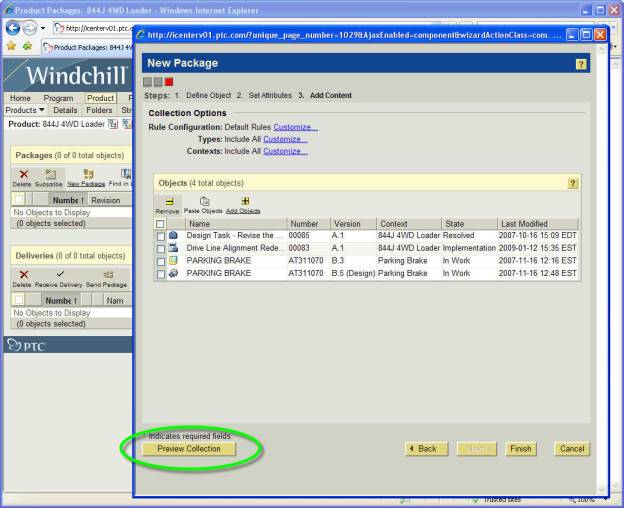Click Favorites star icon in browser
Screen dimensions: 624x508
pos(12,47)
